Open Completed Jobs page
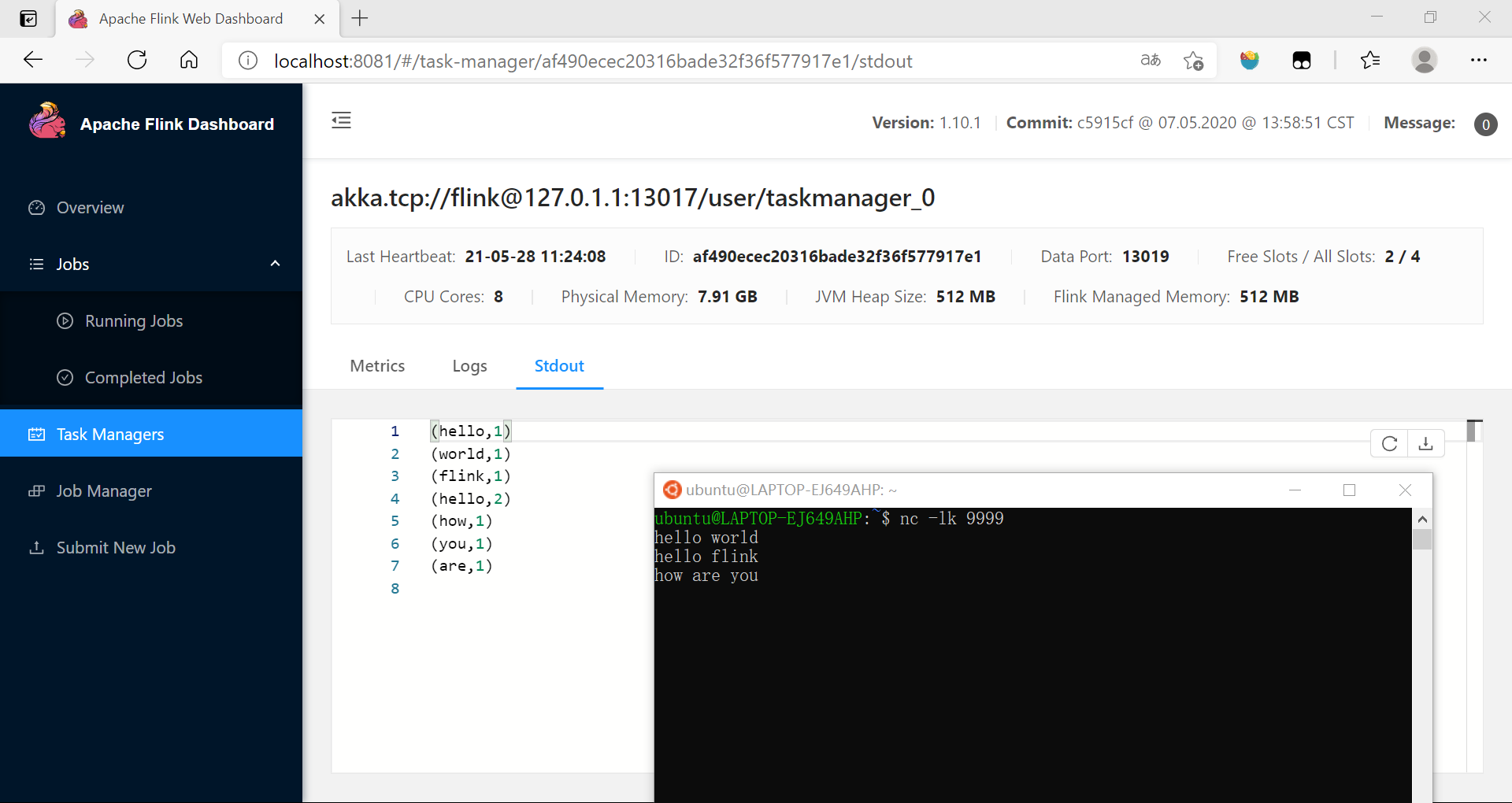Screen dimensions: 1512x803 [x=151, y=378]
